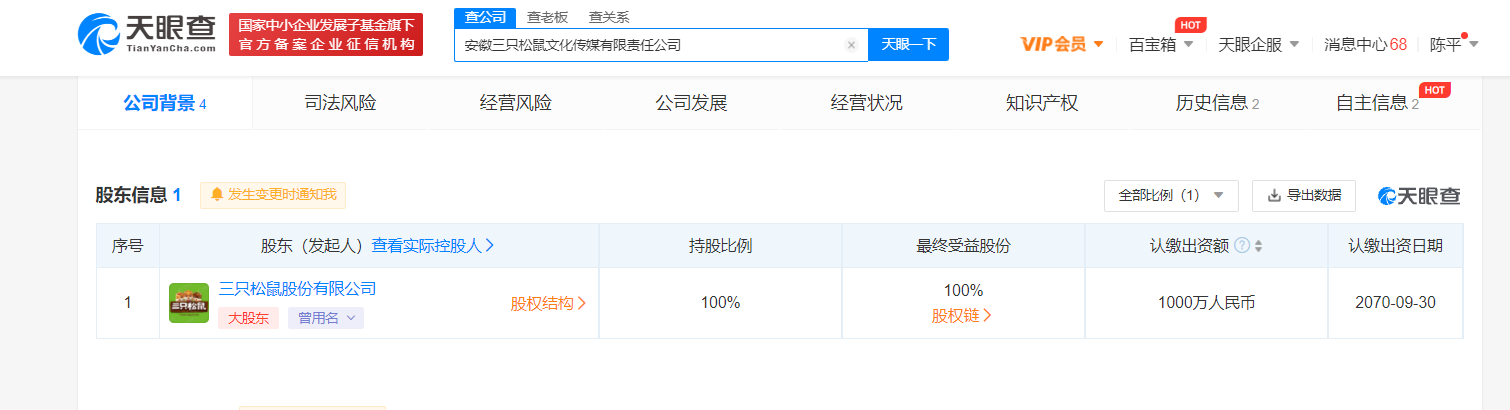The height and width of the screenshot is (410, 1510).
Task: Click the 1000万人民币 capital value
Action: pos(1206,303)
